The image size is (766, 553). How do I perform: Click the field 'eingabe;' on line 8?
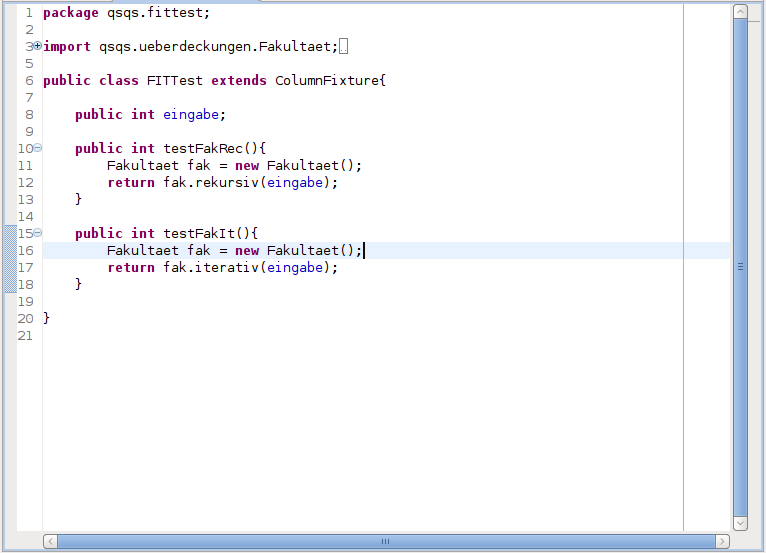tap(194, 115)
